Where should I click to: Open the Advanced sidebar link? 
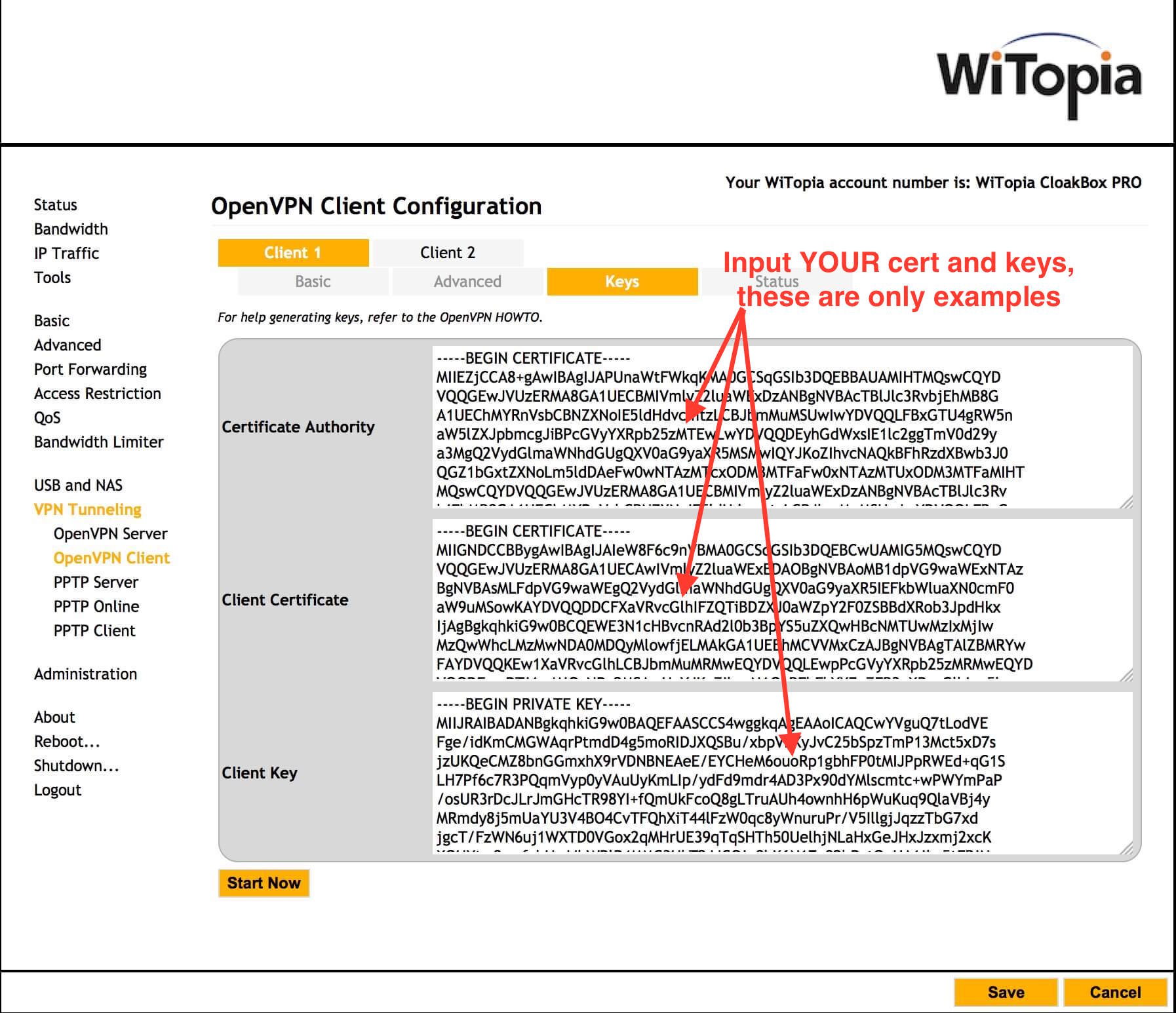pos(68,345)
